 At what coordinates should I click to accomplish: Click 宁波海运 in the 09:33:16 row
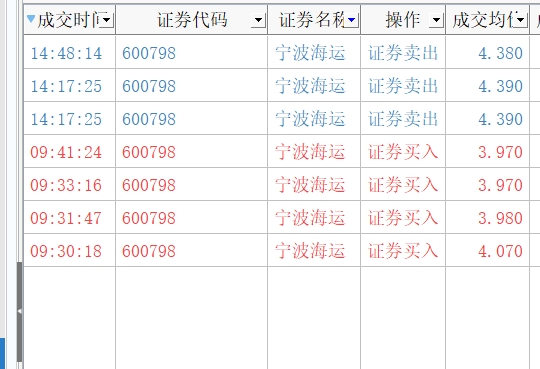tap(310, 185)
